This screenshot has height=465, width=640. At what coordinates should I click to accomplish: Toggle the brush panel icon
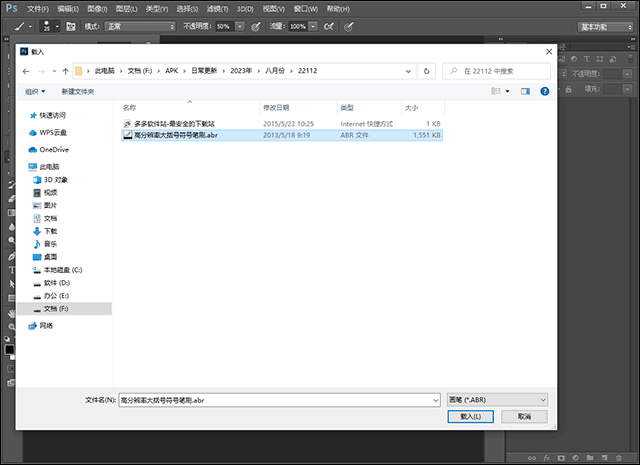[x=71, y=27]
